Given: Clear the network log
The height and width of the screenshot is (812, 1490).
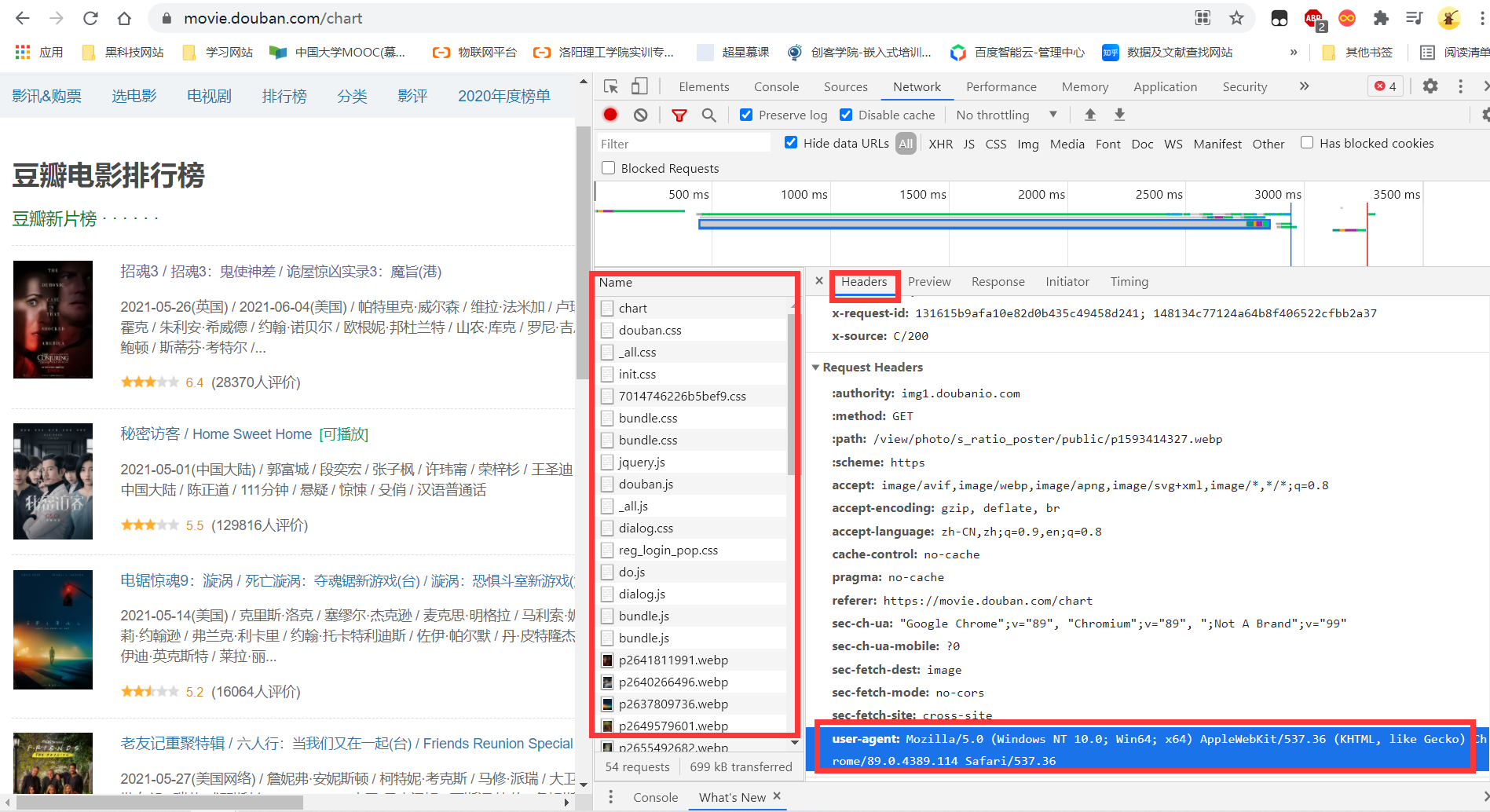Looking at the screenshot, I should click(641, 115).
